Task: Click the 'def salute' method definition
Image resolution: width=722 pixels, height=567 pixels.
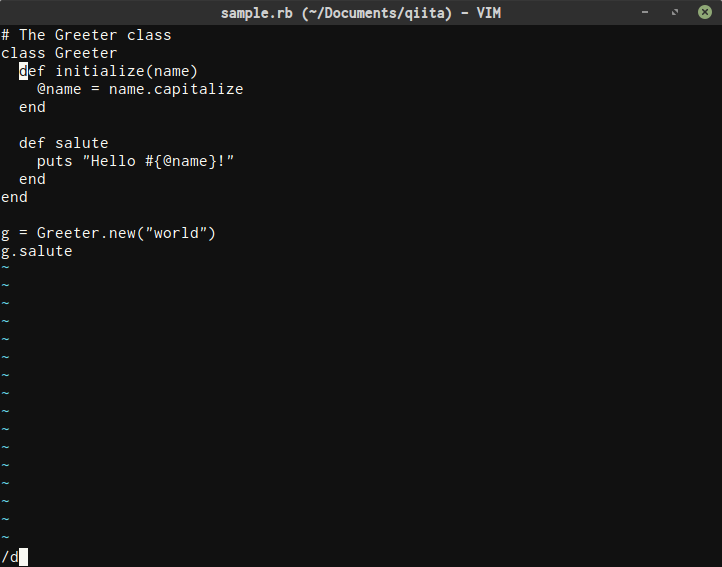Action: point(63,143)
